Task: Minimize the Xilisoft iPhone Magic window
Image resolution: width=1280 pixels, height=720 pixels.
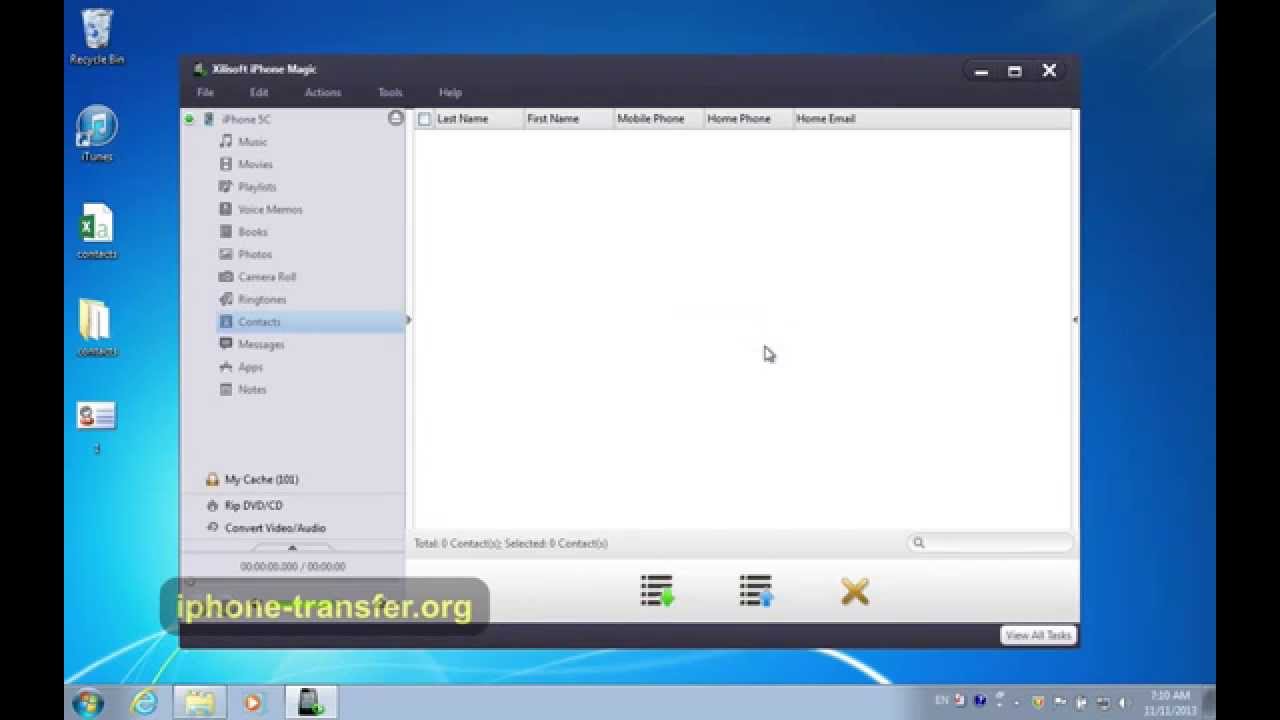Action: click(x=981, y=71)
